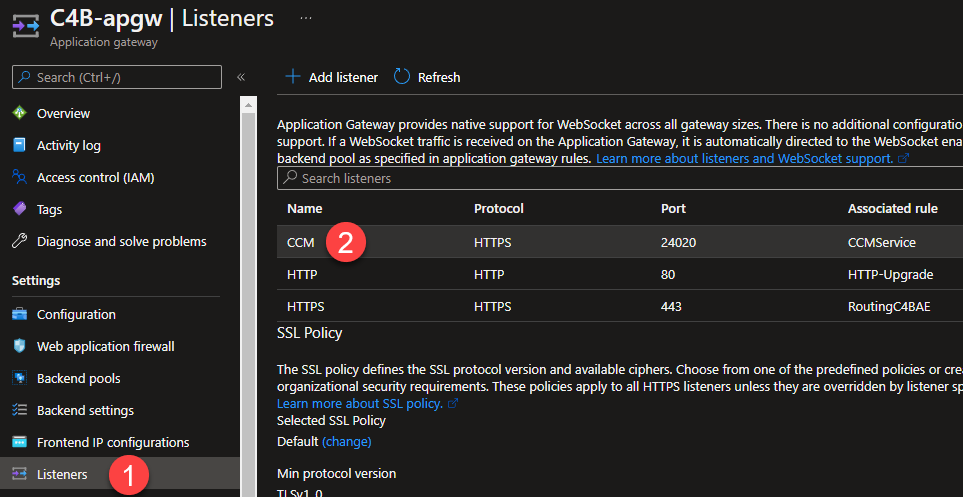Open Learn more about listeners and WebSocket link
The height and width of the screenshot is (497, 963).
tap(744, 158)
